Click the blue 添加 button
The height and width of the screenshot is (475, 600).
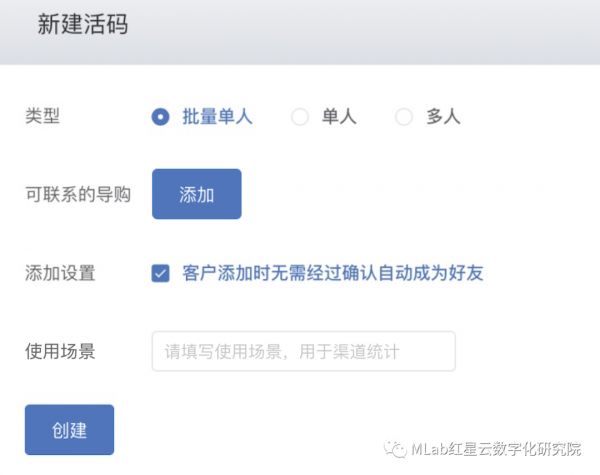(x=196, y=194)
